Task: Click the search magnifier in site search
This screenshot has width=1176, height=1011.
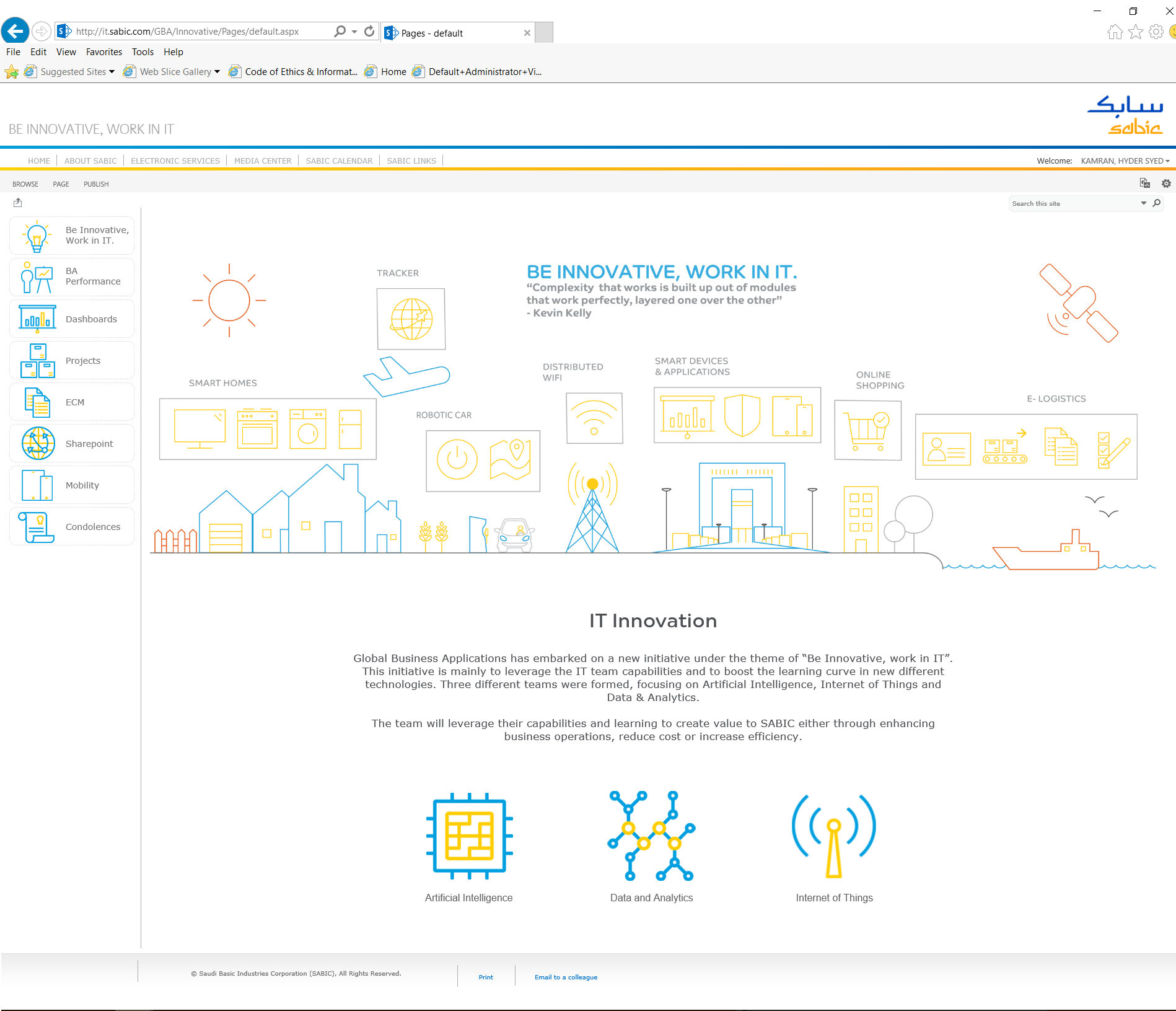Action: point(1156,203)
